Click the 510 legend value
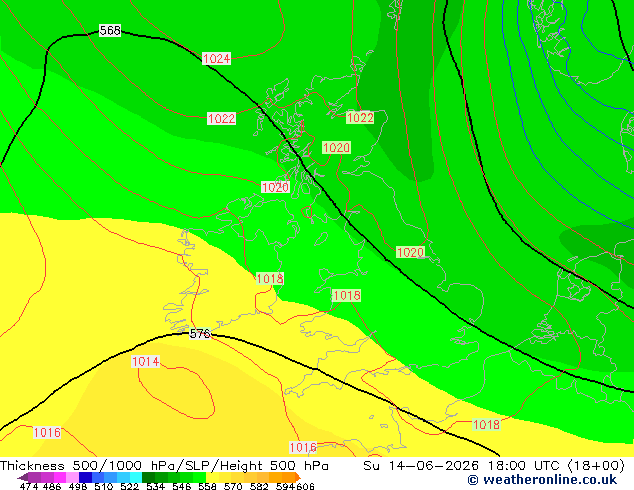 pos(104,486)
